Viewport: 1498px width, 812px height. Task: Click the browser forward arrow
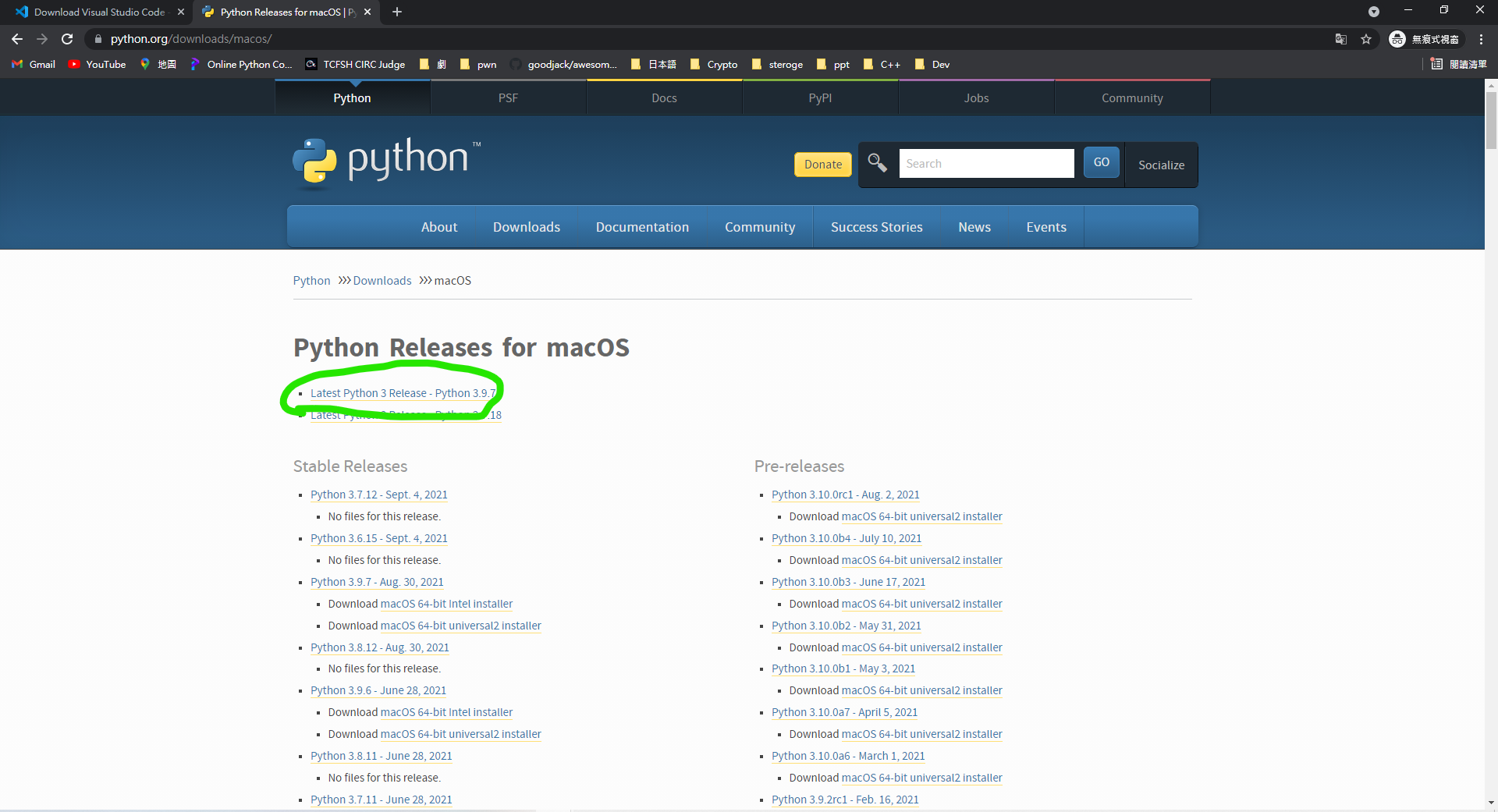pos(42,39)
